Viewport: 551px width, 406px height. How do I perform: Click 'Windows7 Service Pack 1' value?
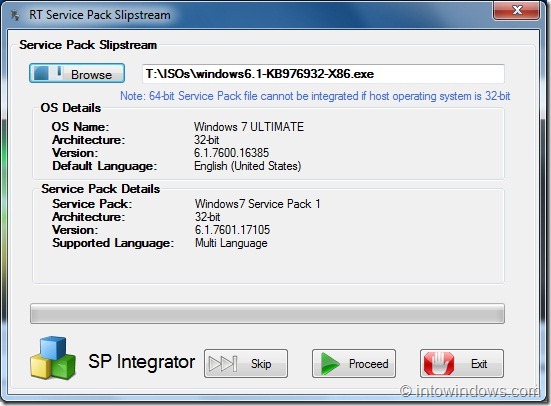click(258, 204)
